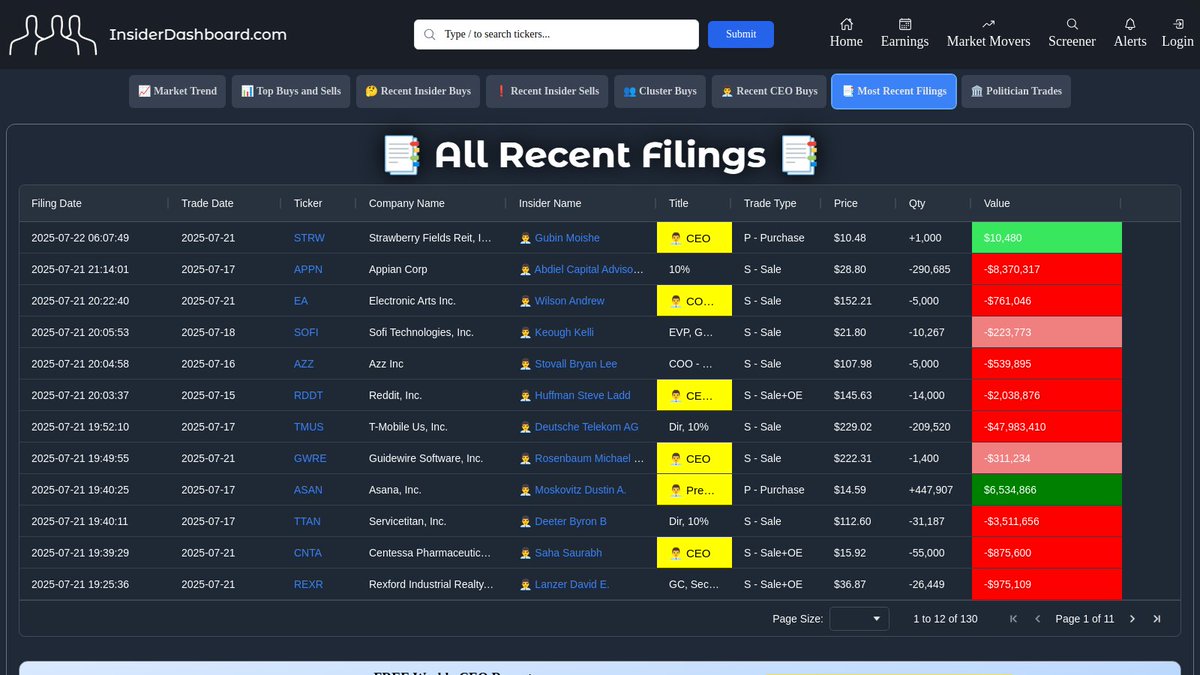The image size is (1200, 675).
Task: Open the Market Movers trend icon
Action: pos(988,24)
